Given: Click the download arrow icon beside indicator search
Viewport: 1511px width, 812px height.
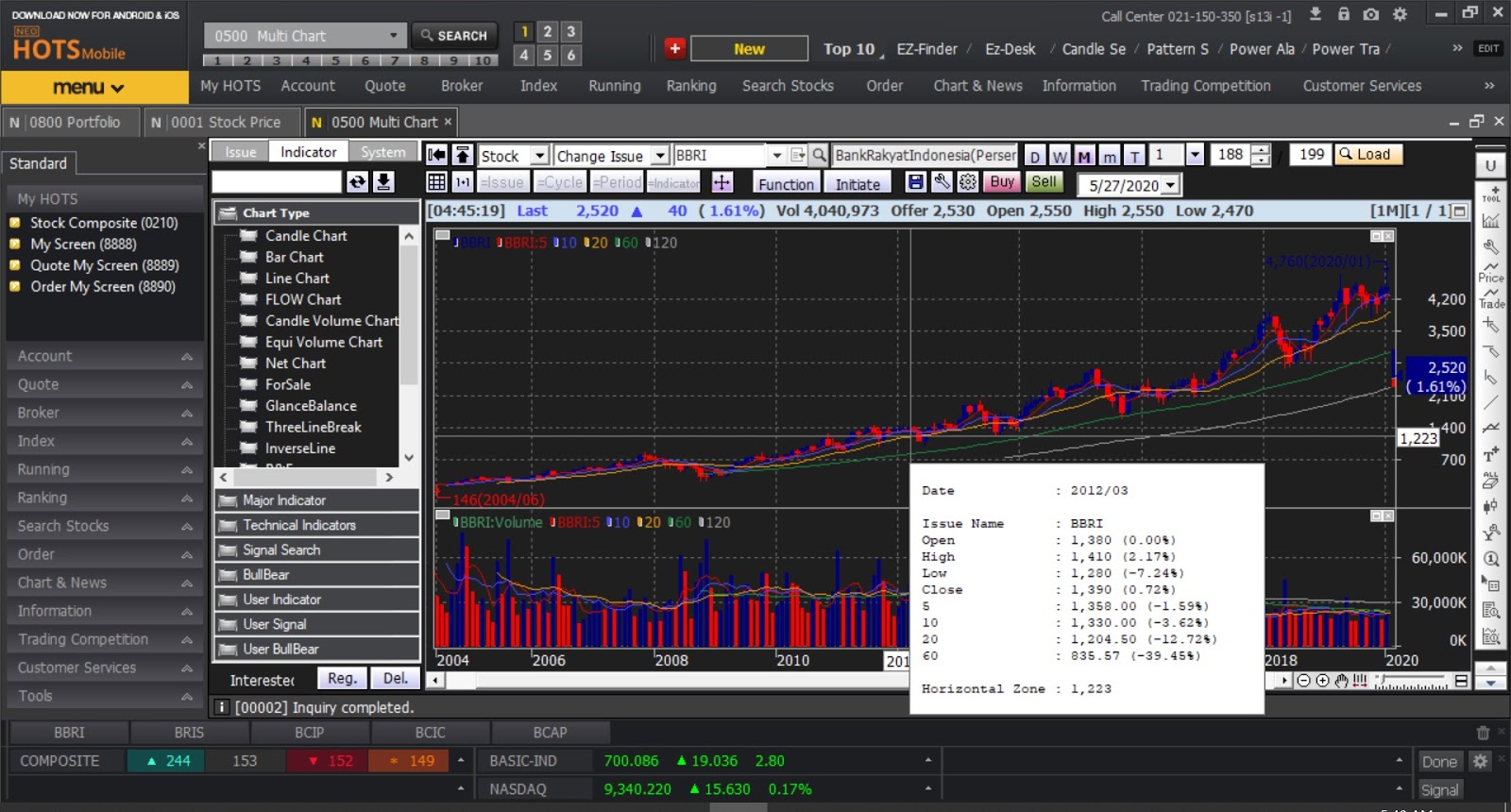Looking at the screenshot, I should coord(383,182).
